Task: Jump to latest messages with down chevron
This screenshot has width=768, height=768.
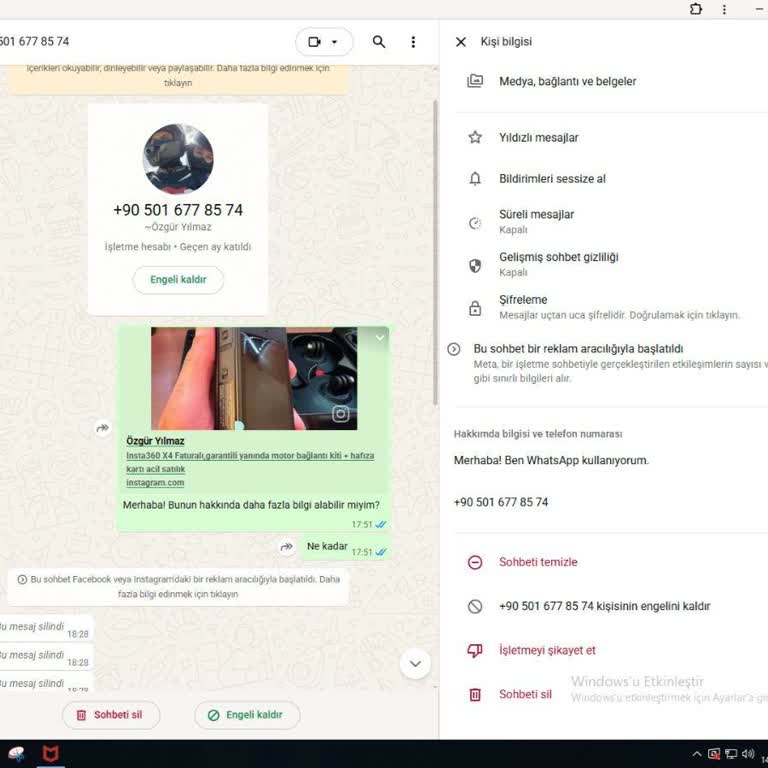Action: (415, 664)
